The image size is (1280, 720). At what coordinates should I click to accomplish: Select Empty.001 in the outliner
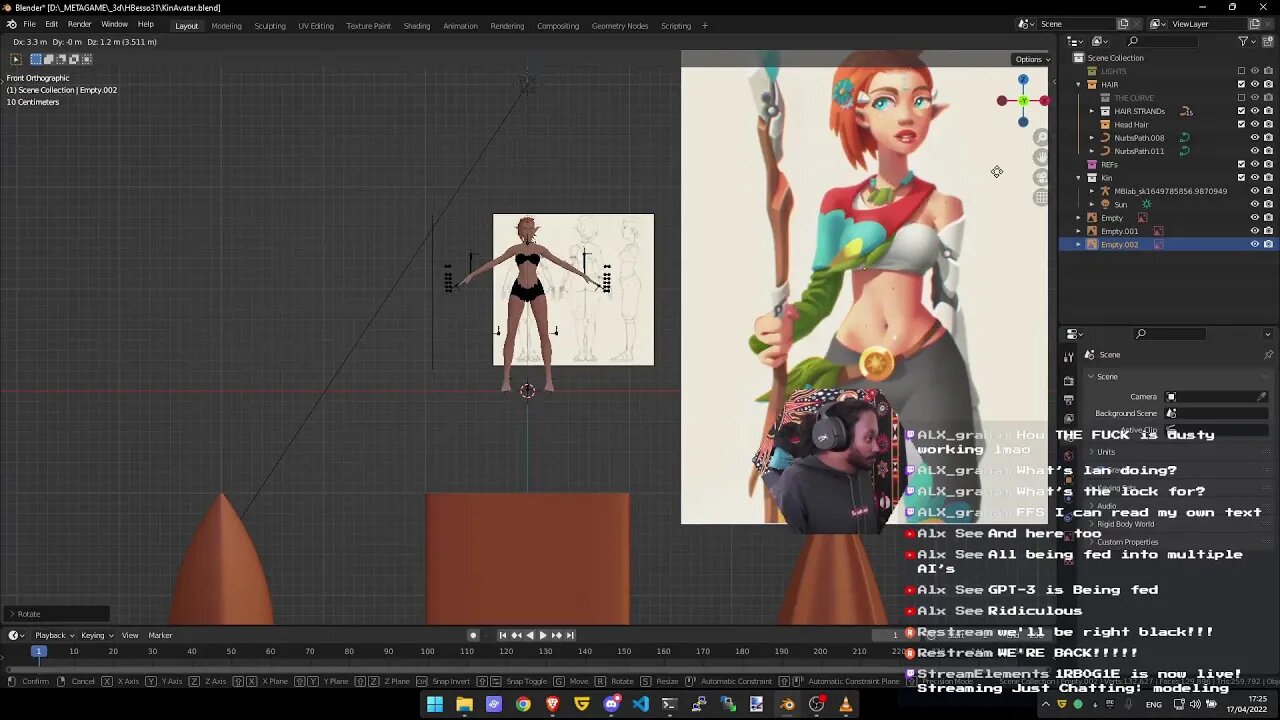coord(1119,231)
